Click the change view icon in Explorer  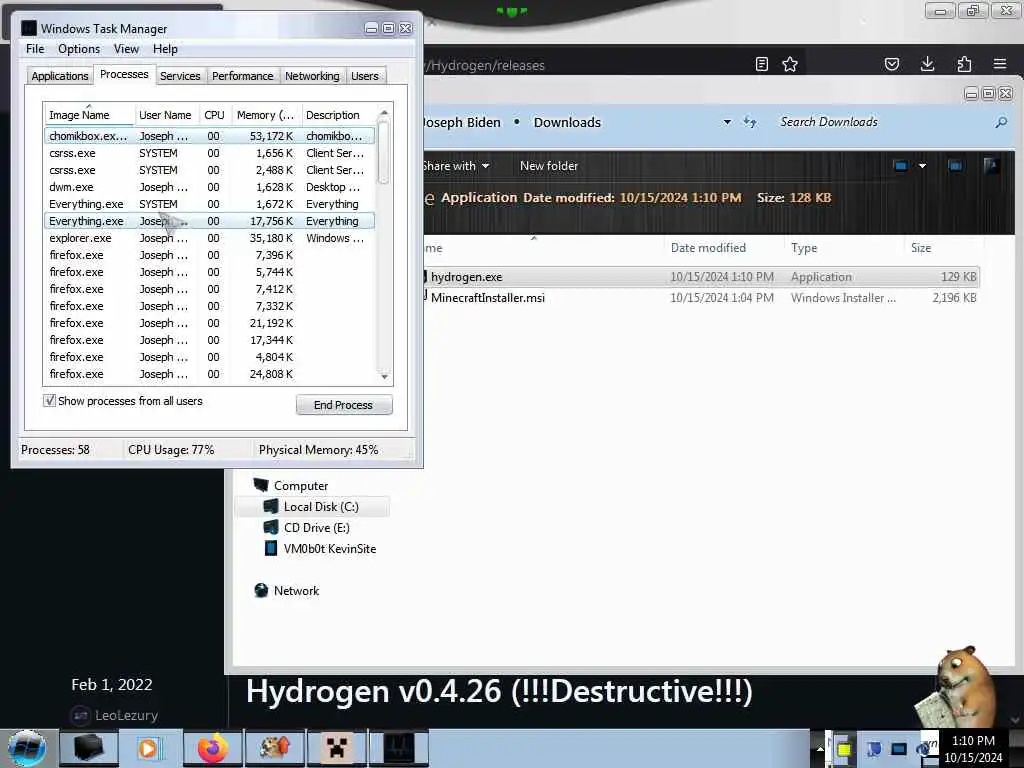click(x=901, y=166)
